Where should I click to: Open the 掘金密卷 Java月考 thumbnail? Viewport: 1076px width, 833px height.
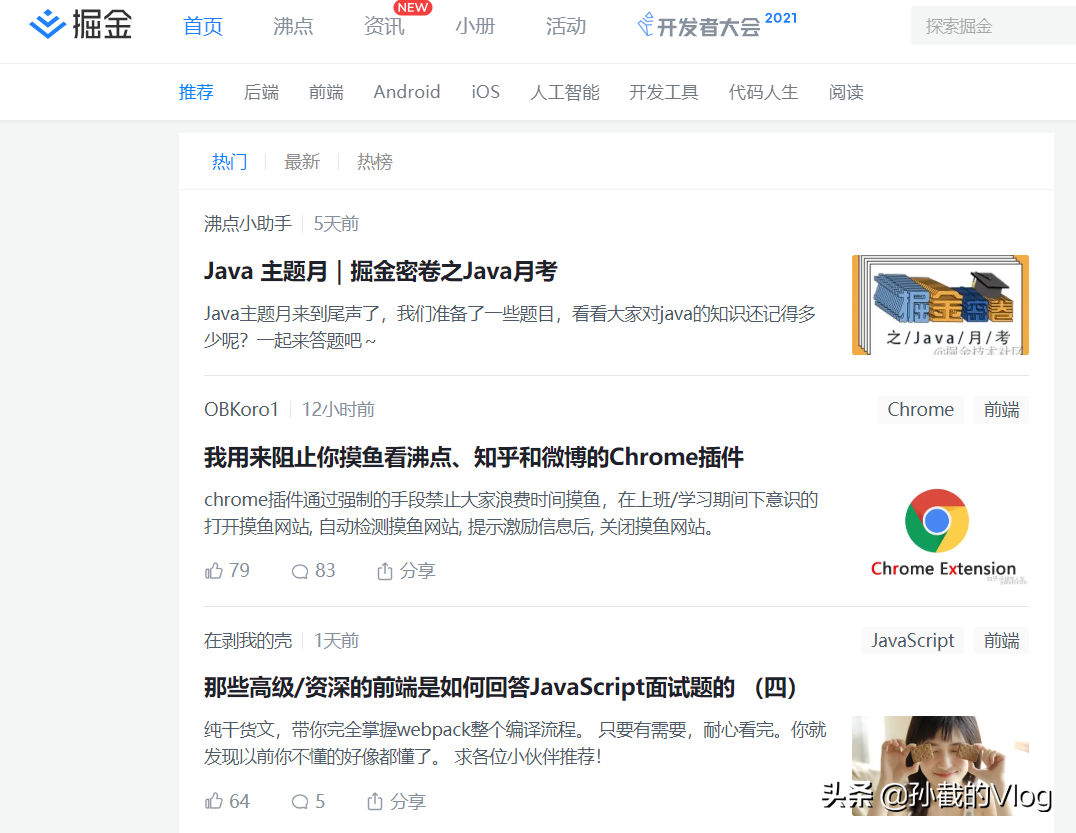[940, 305]
